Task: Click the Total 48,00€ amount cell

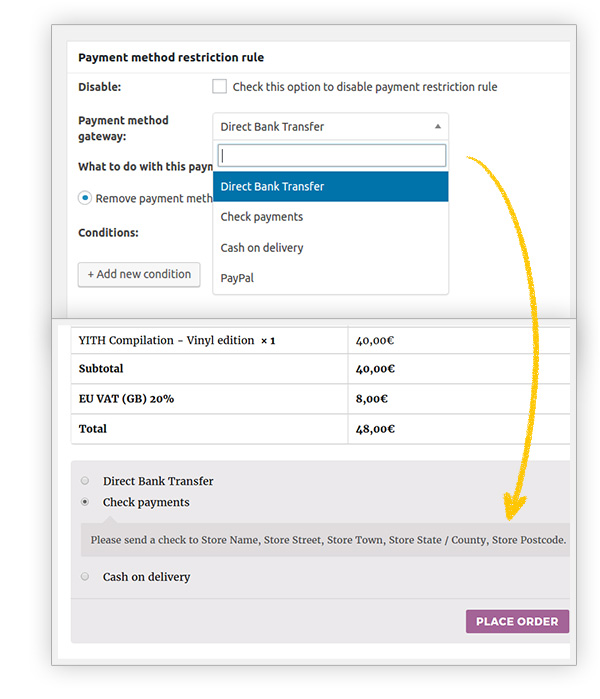Action: [376, 429]
